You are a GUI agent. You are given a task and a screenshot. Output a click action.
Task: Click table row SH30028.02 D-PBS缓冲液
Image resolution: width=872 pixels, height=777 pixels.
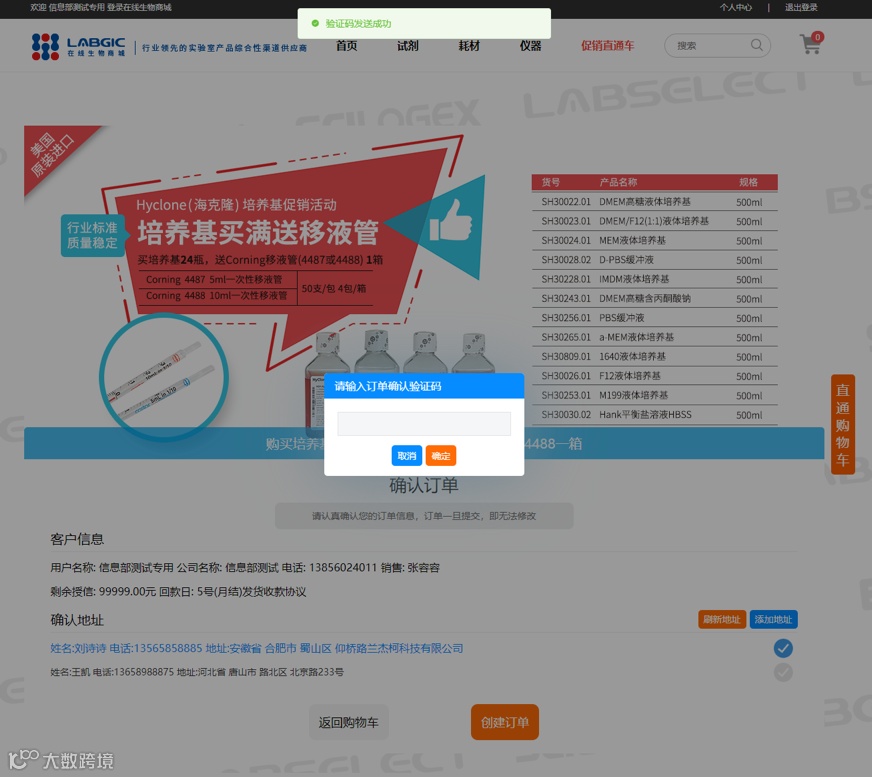coord(655,260)
